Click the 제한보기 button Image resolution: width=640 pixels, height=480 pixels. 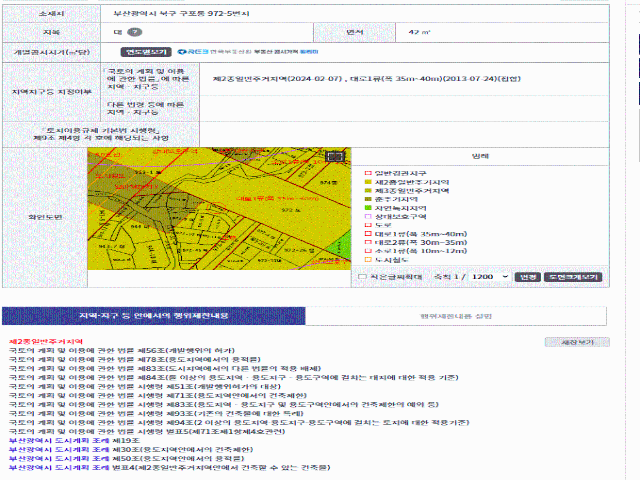click(x=577, y=342)
